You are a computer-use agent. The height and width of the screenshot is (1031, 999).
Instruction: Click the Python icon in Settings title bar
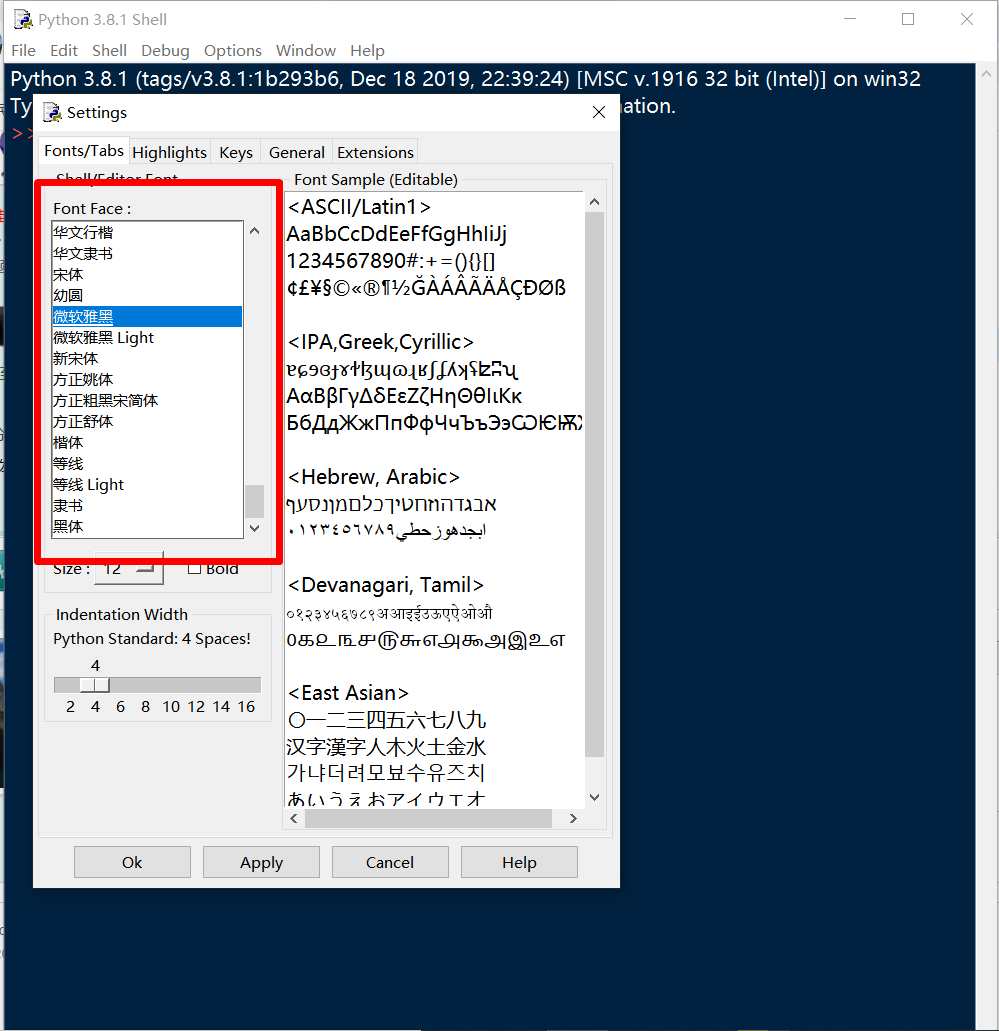point(52,112)
